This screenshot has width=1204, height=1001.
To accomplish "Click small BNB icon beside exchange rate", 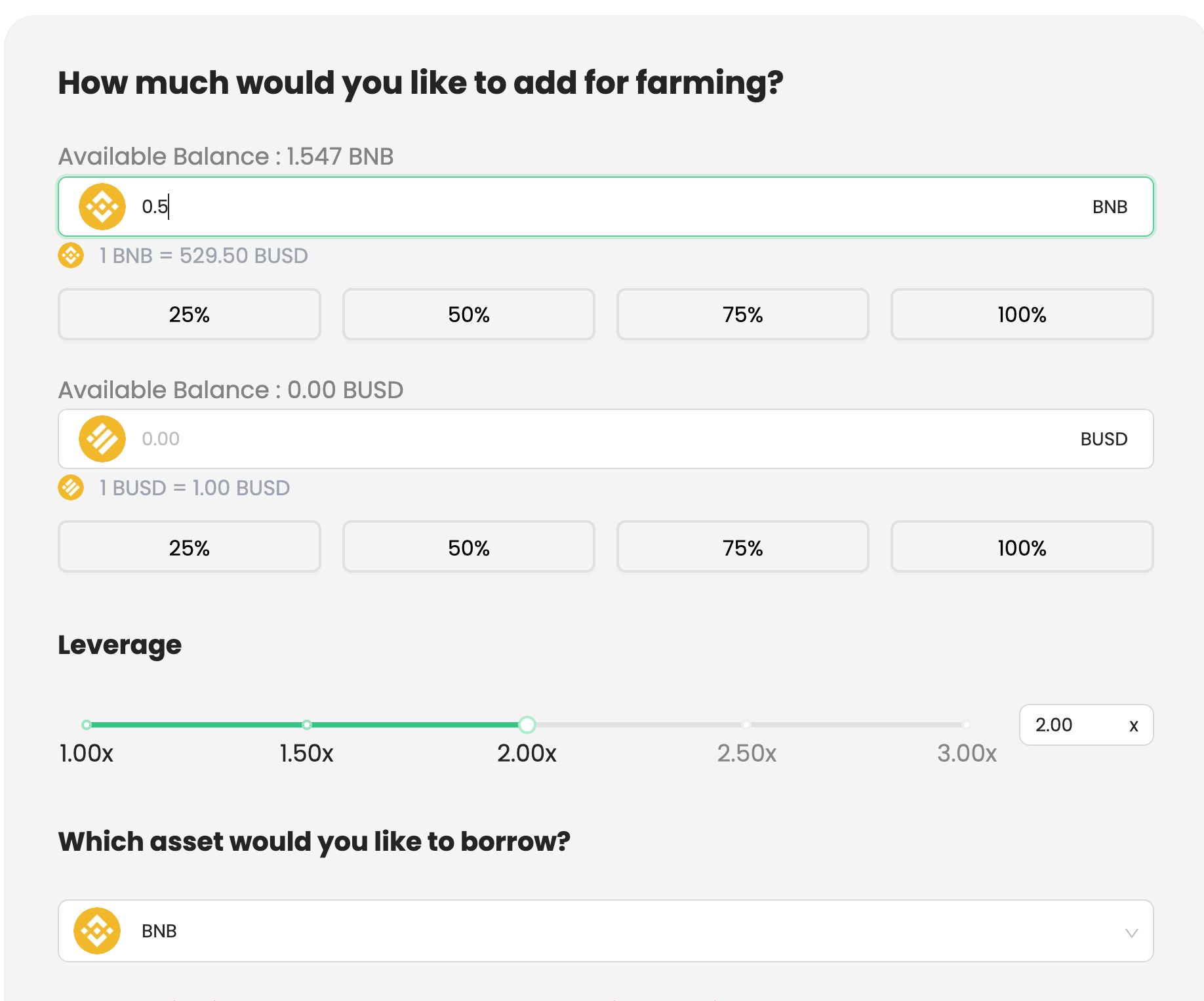I will click(x=71, y=255).
